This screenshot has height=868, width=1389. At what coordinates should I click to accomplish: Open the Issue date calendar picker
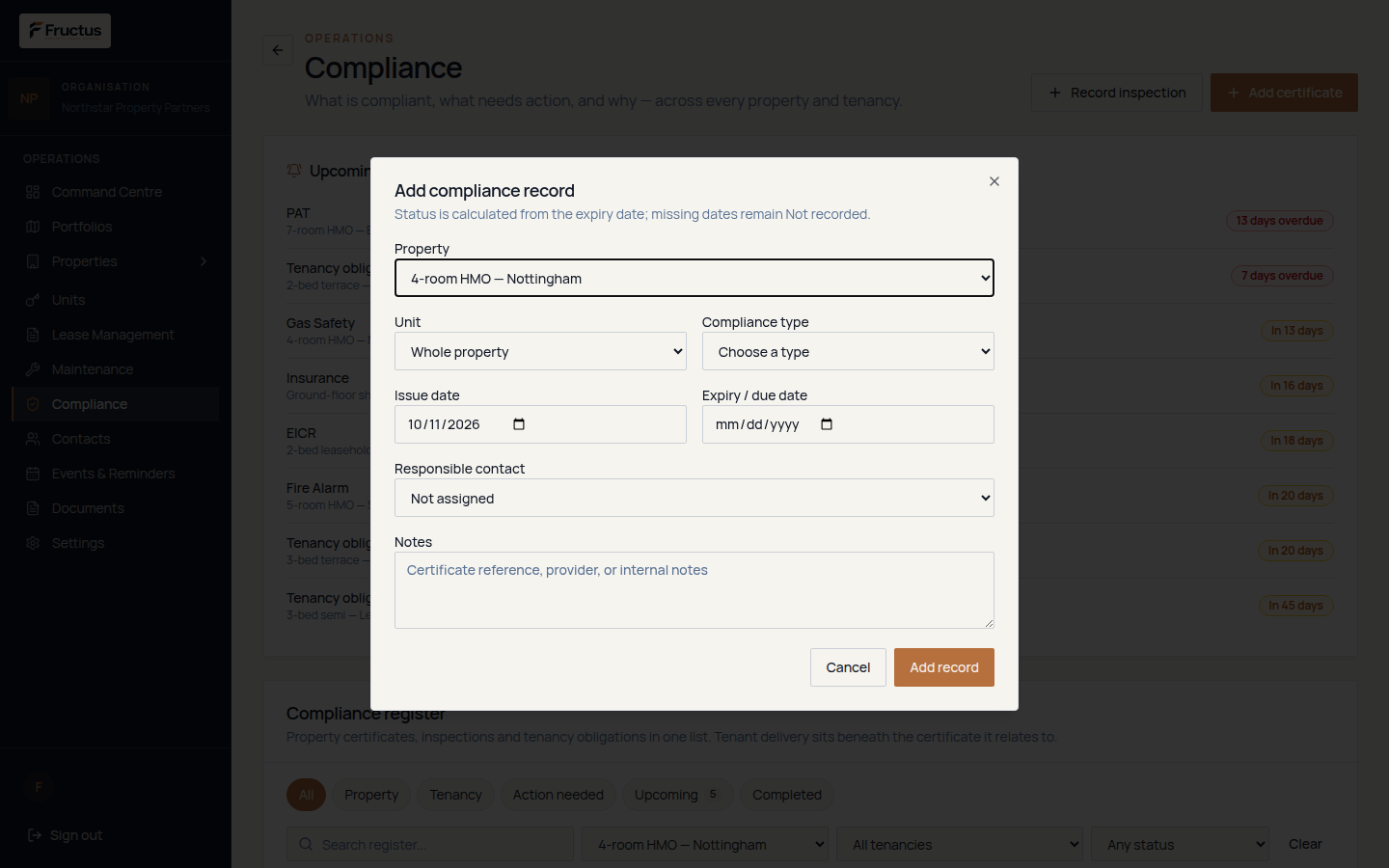(519, 424)
